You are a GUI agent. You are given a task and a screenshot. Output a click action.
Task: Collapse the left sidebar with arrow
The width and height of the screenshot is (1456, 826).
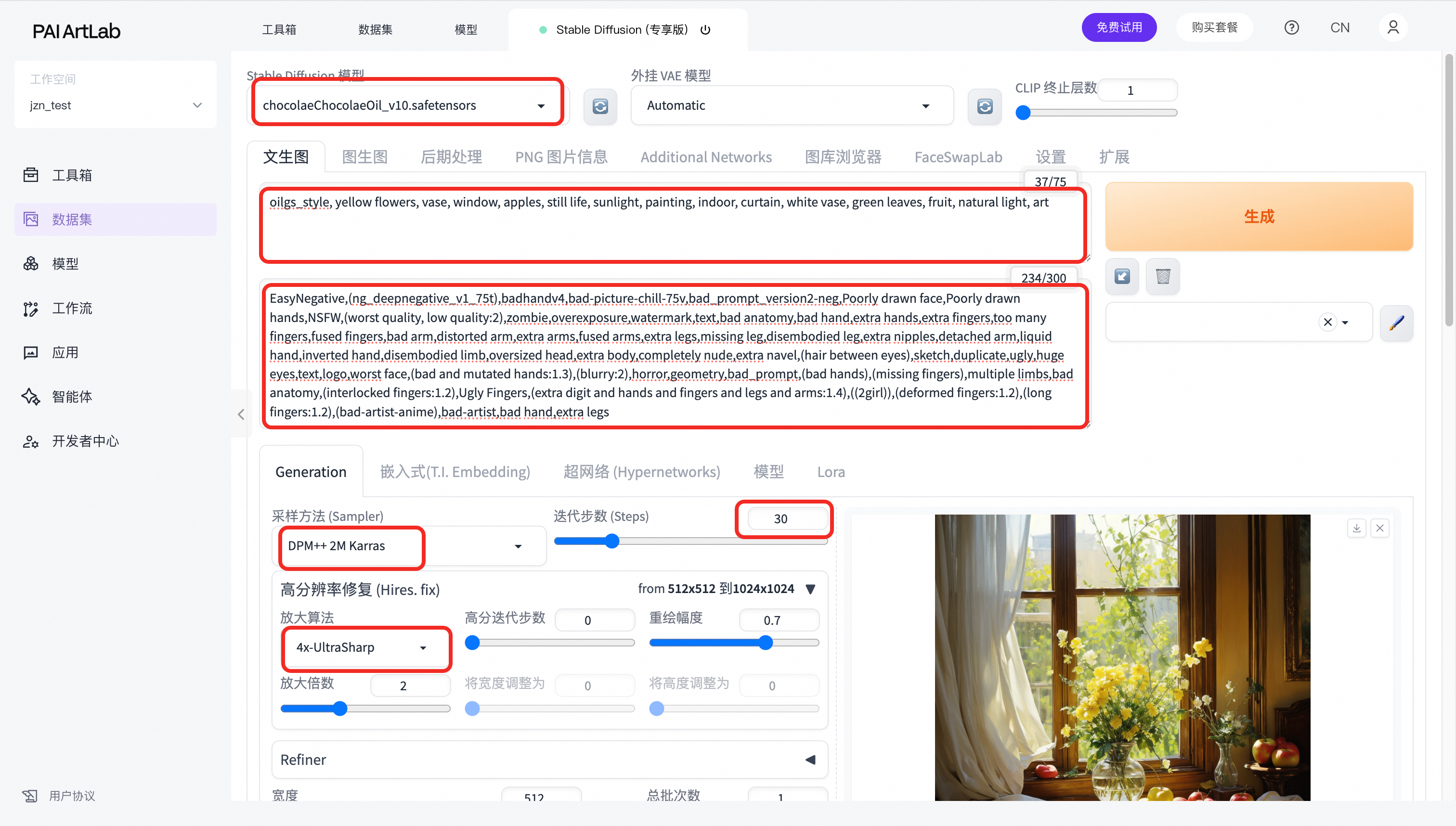pyautogui.click(x=241, y=414)
